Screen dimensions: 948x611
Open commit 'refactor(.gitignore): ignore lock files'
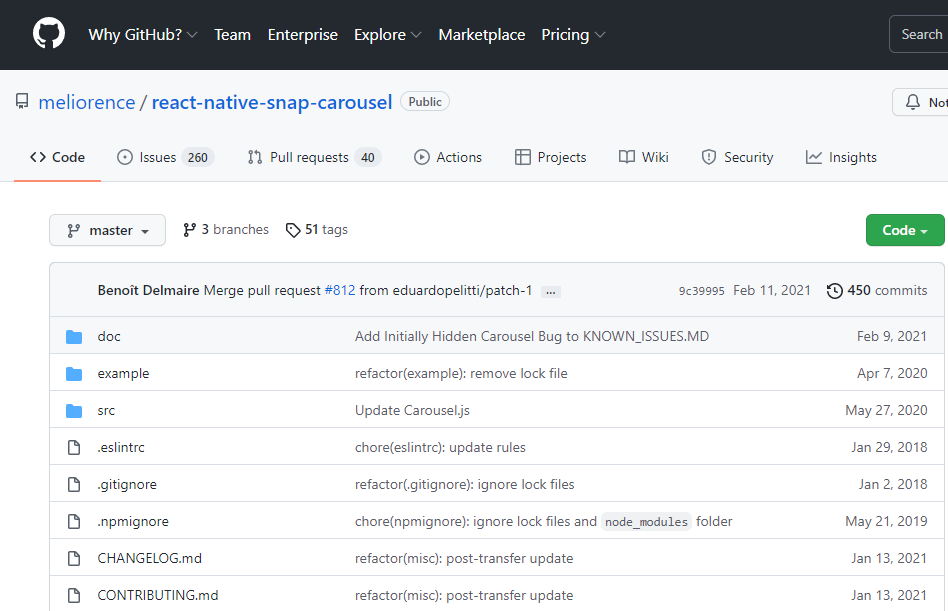coord(465,485)
